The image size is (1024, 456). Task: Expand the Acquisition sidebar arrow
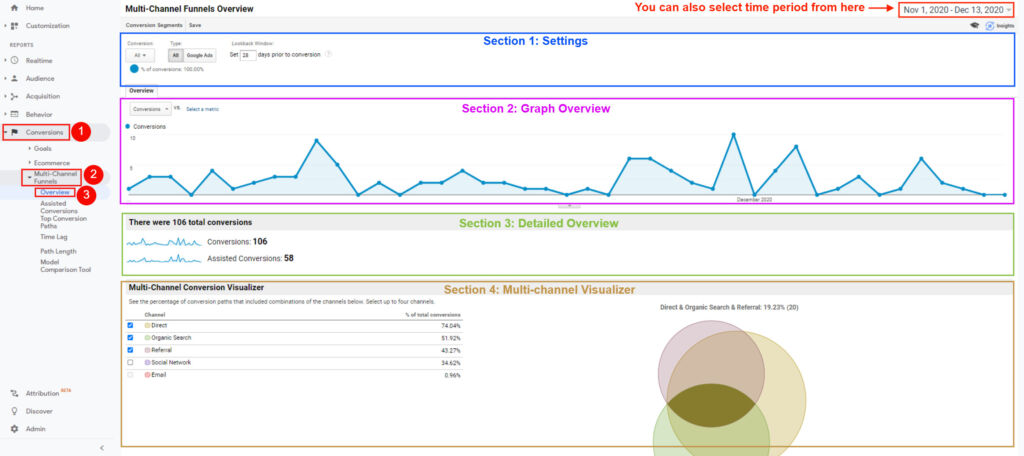click(x=5, y=96)
